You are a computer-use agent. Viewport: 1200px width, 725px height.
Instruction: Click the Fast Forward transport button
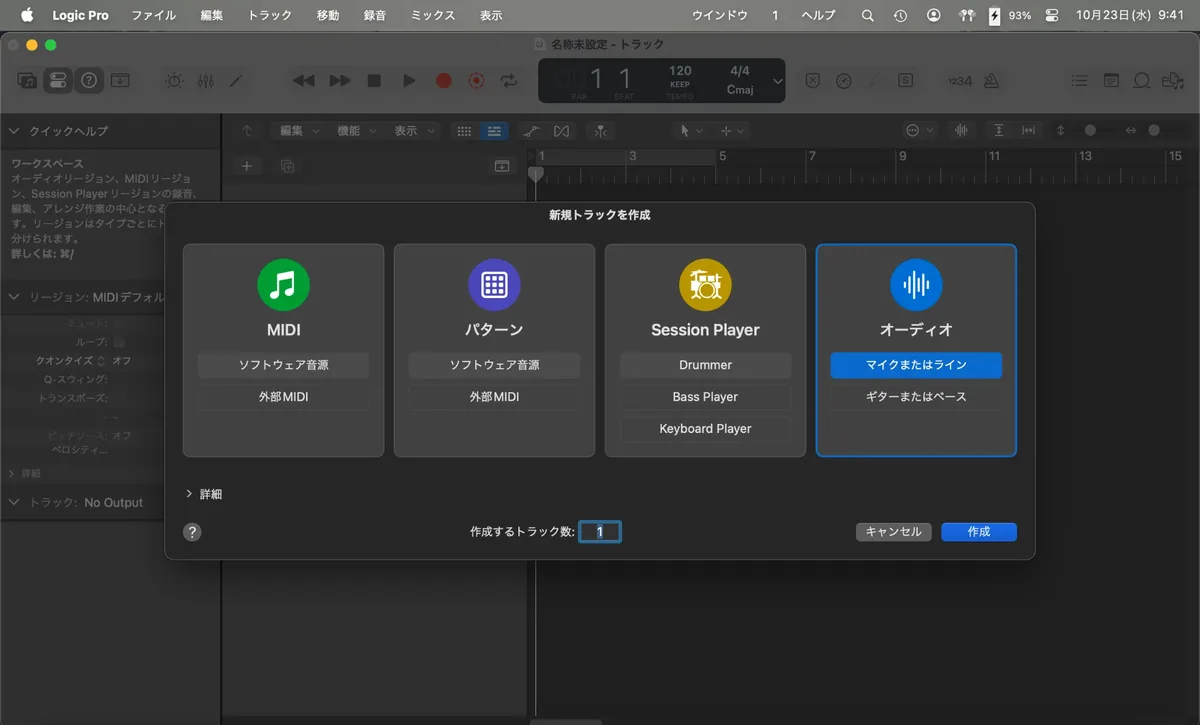click(340, 81)
